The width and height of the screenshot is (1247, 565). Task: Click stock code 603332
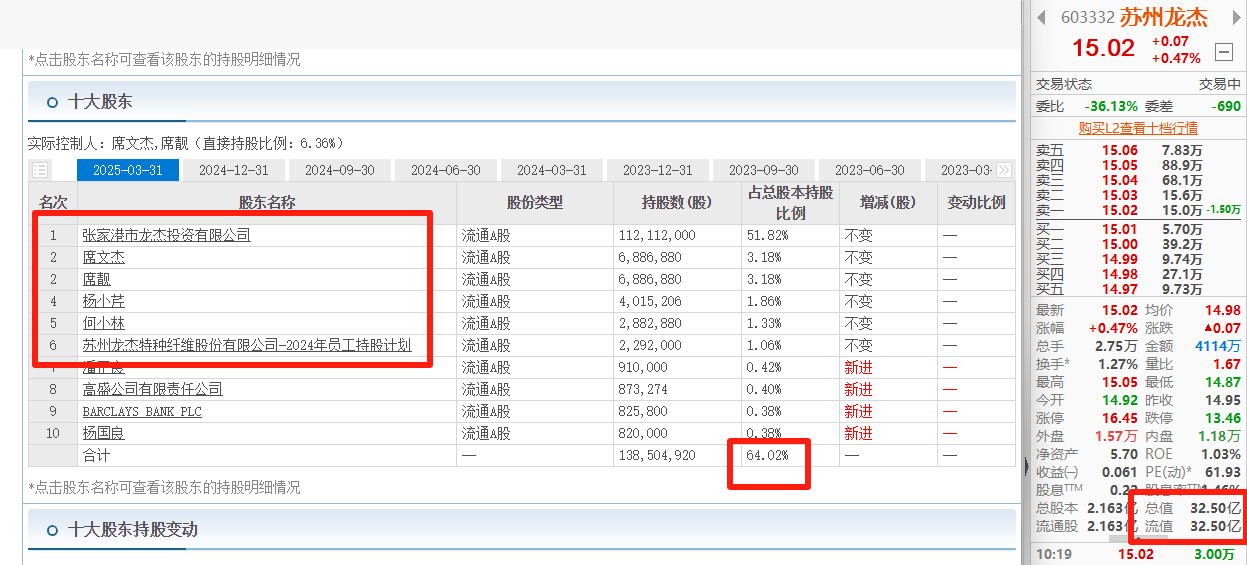click(1087, 17)
